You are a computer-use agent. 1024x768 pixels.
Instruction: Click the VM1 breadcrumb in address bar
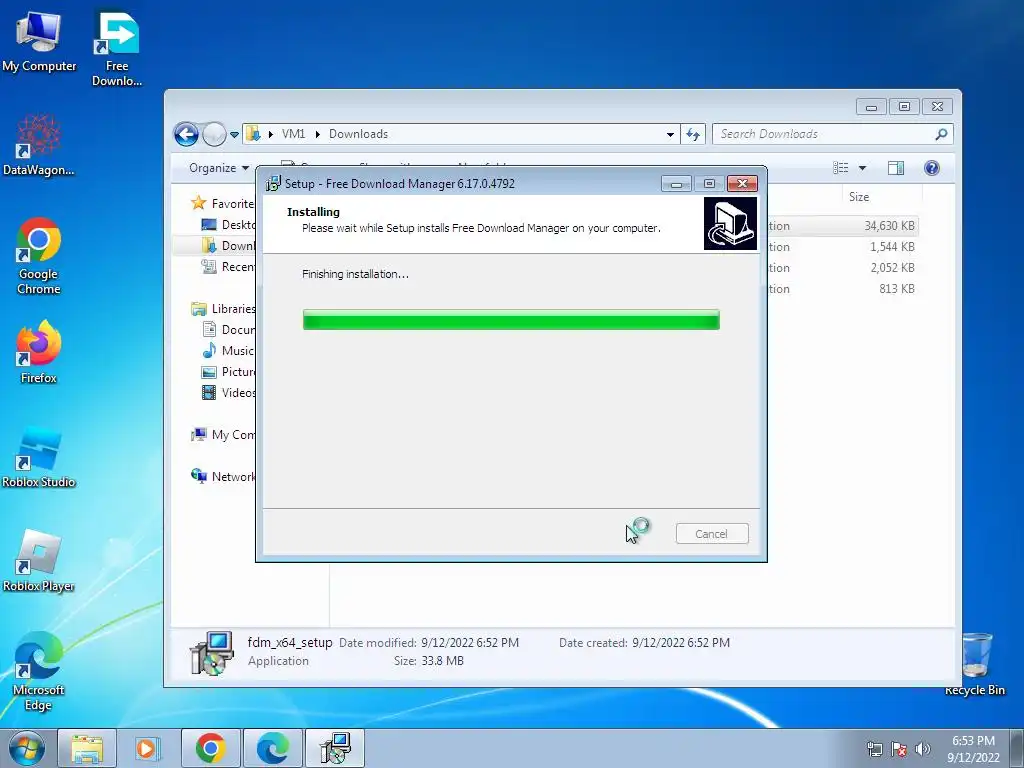(x=293, y=134)
